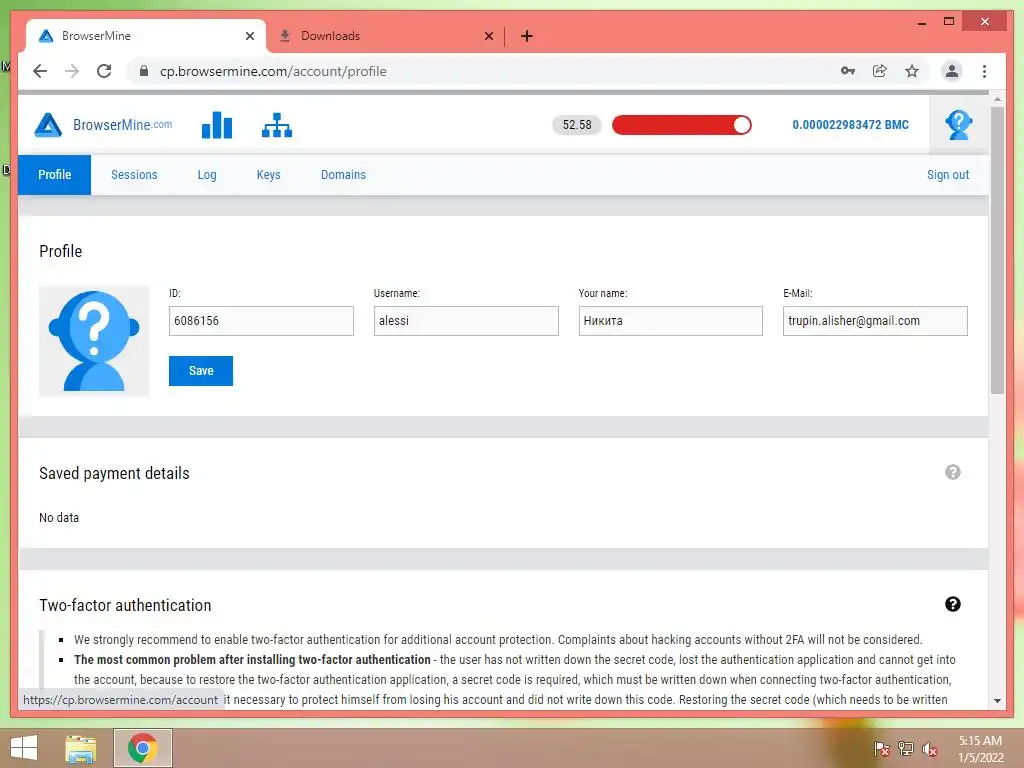
Task: Click the padlock site info icon
Action: coord(144,71)
